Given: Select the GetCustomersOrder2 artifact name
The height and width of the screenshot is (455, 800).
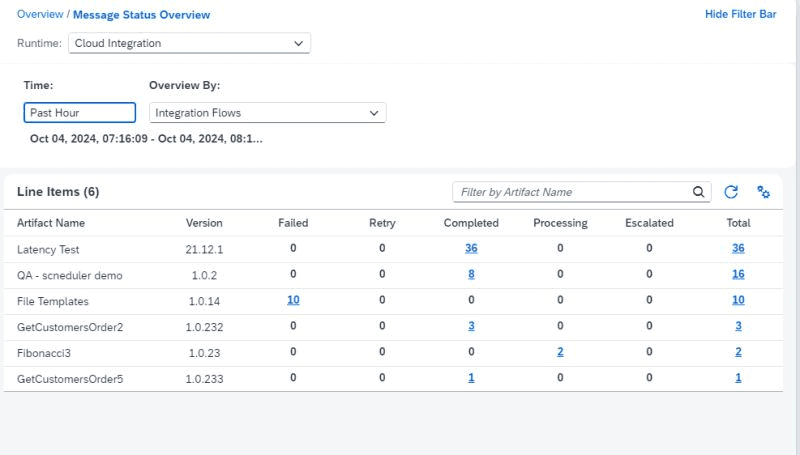Looking at the screenshot, I should 70,327.
